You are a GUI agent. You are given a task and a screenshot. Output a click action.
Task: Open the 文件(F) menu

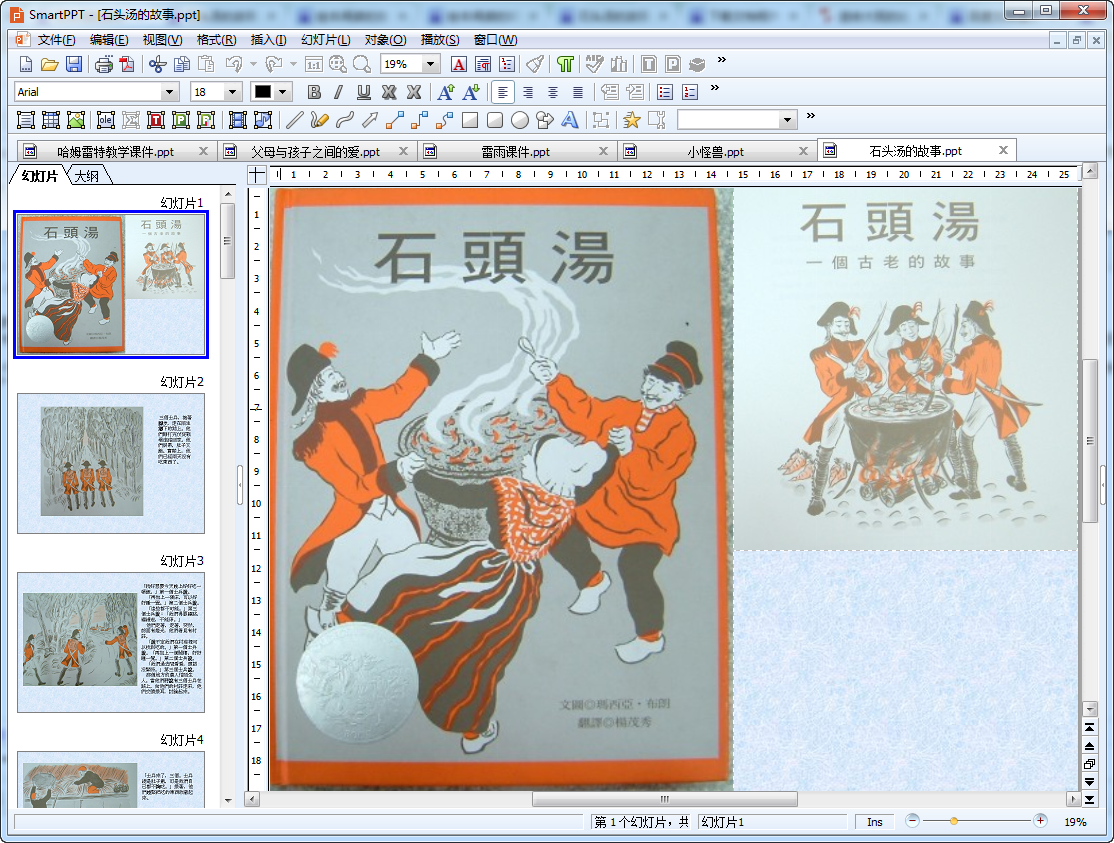[56, 40]
